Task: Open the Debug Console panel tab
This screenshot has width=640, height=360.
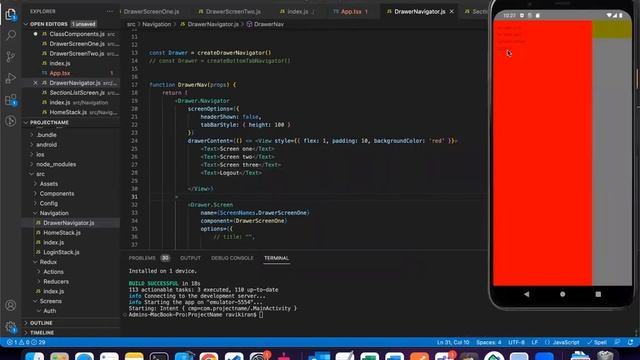Action: 232,258
